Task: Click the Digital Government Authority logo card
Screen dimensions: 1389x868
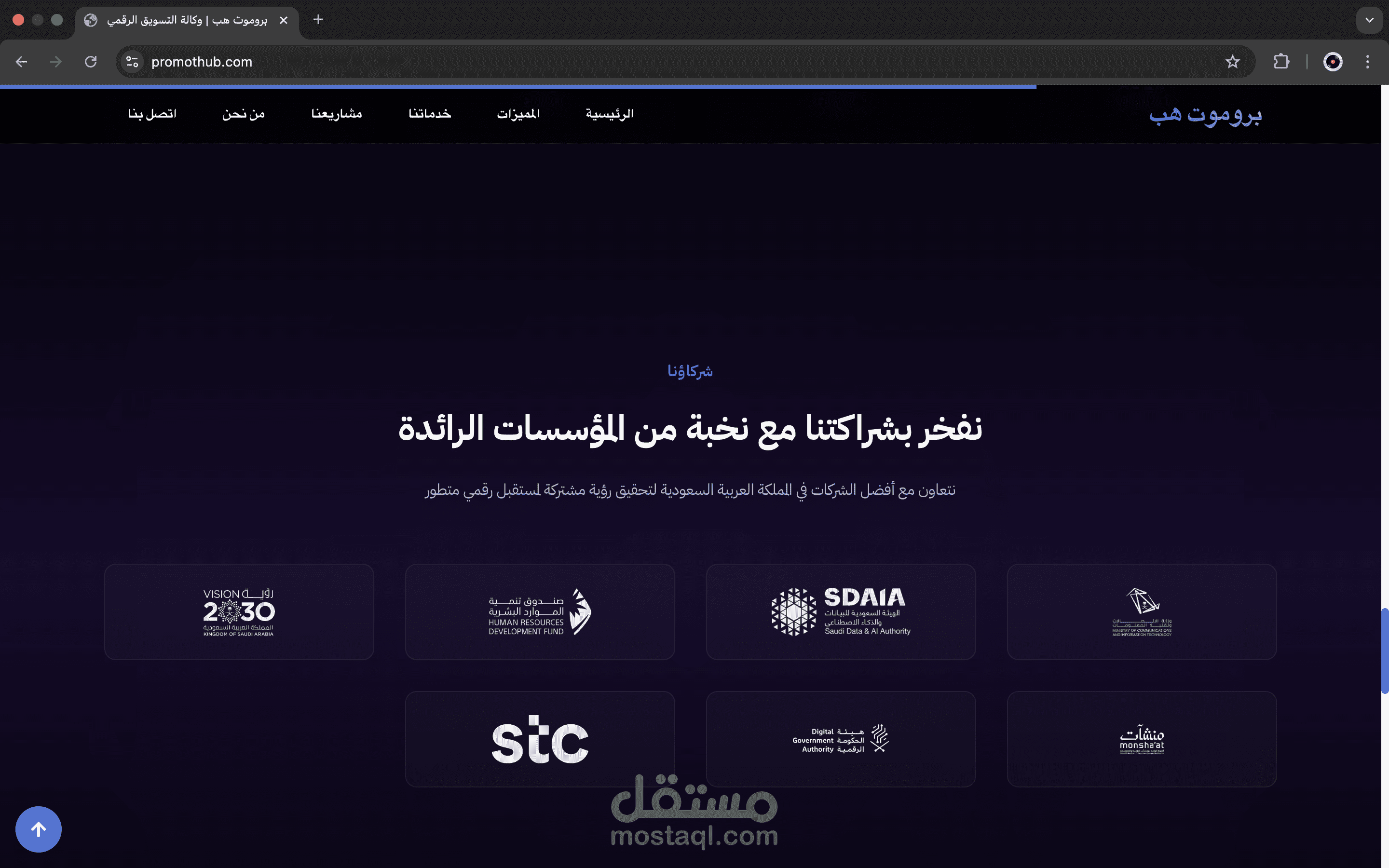Action: [841, 739]
